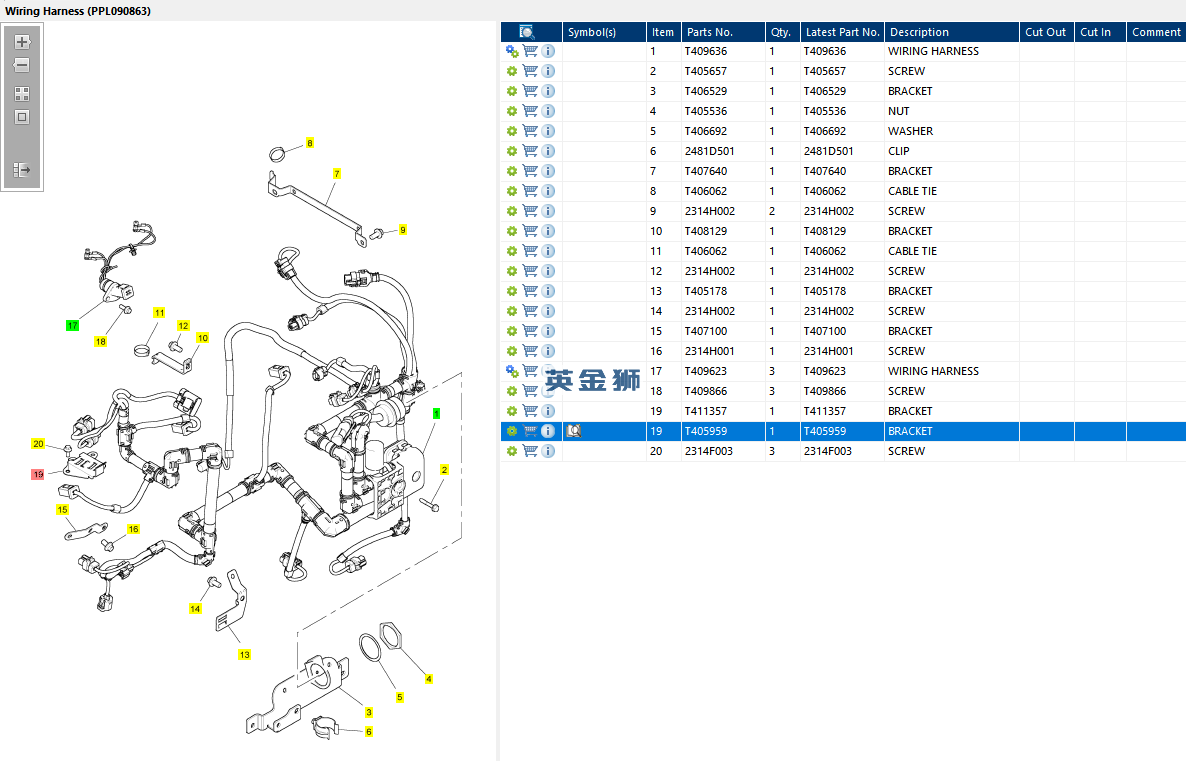Screen dimensions: 1186x761
Task: Show info for item 9 screw 2314H002
Action: [x=548, y=211]
